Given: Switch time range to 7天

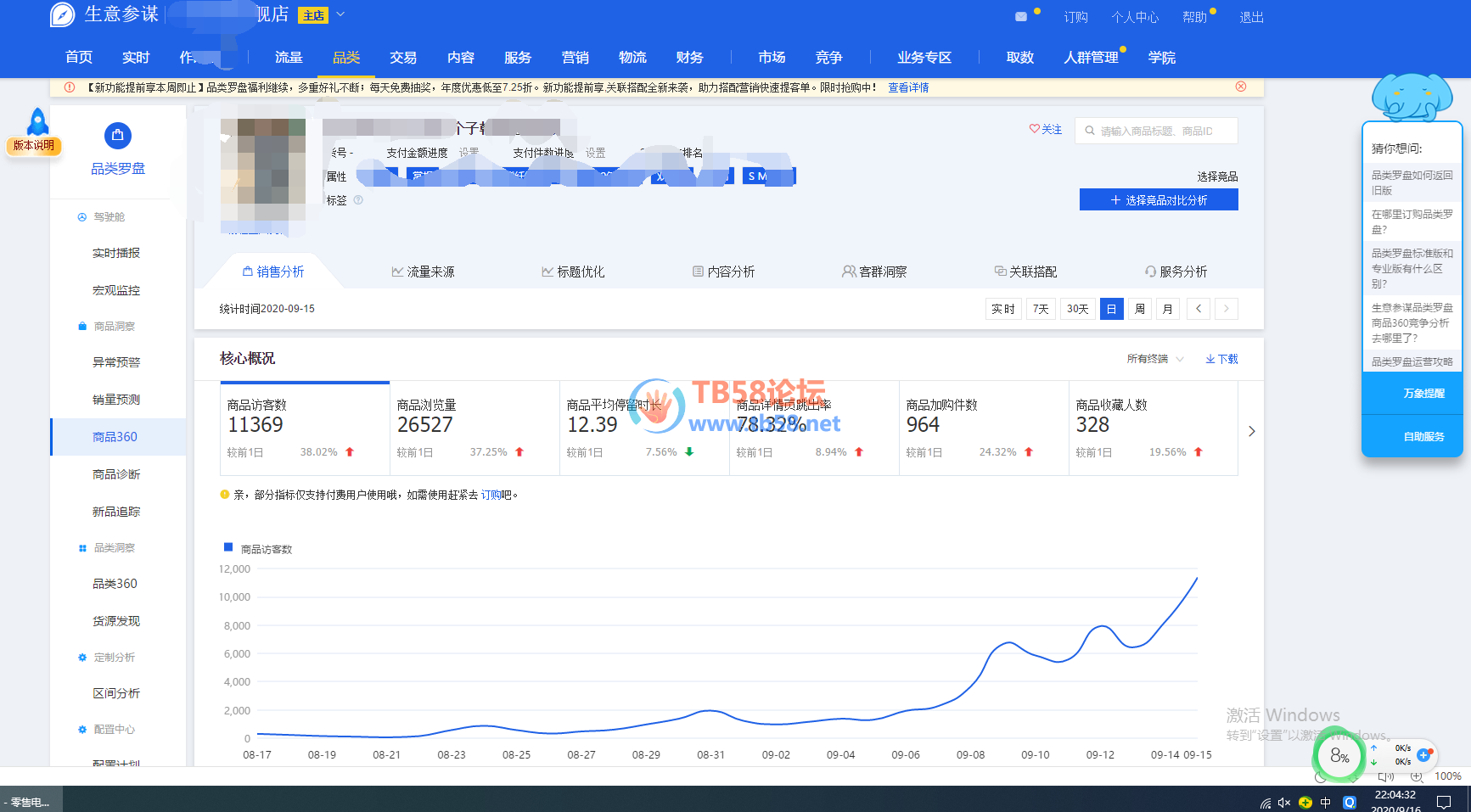Looking at the screenshot, I should point(1041,309).
